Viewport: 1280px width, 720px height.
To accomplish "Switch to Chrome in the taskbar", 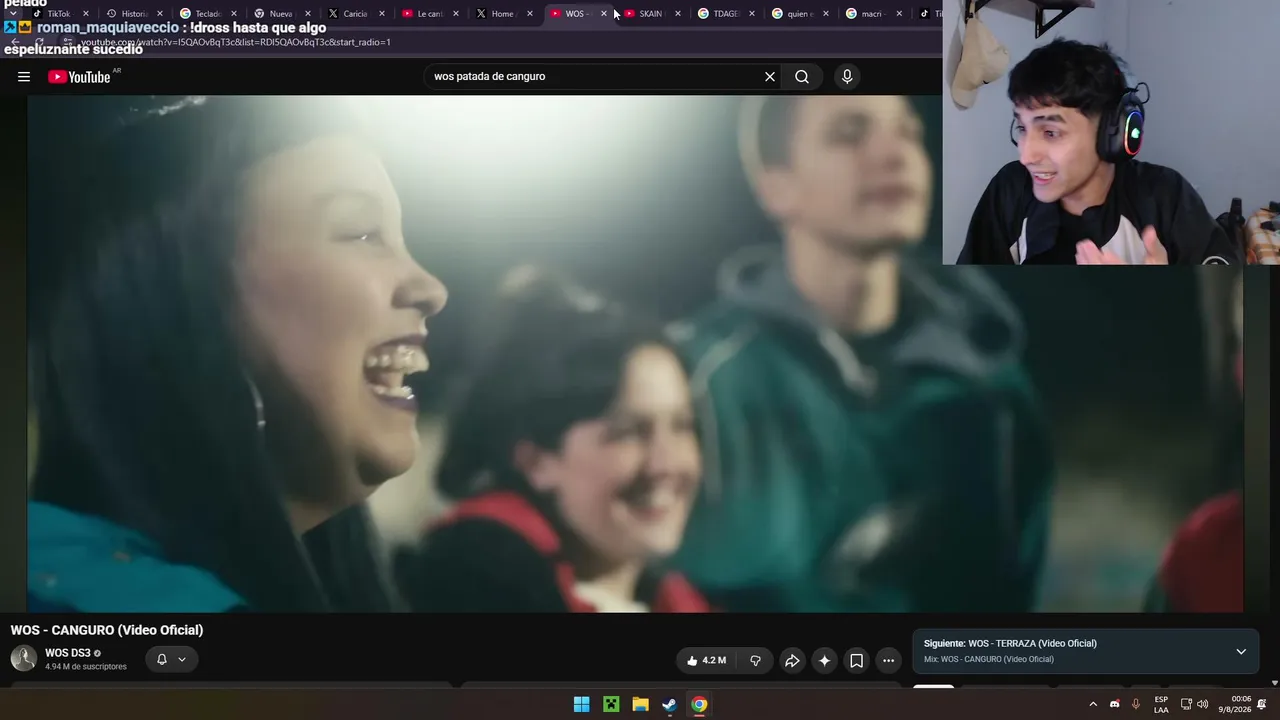I will coord(699,704).
